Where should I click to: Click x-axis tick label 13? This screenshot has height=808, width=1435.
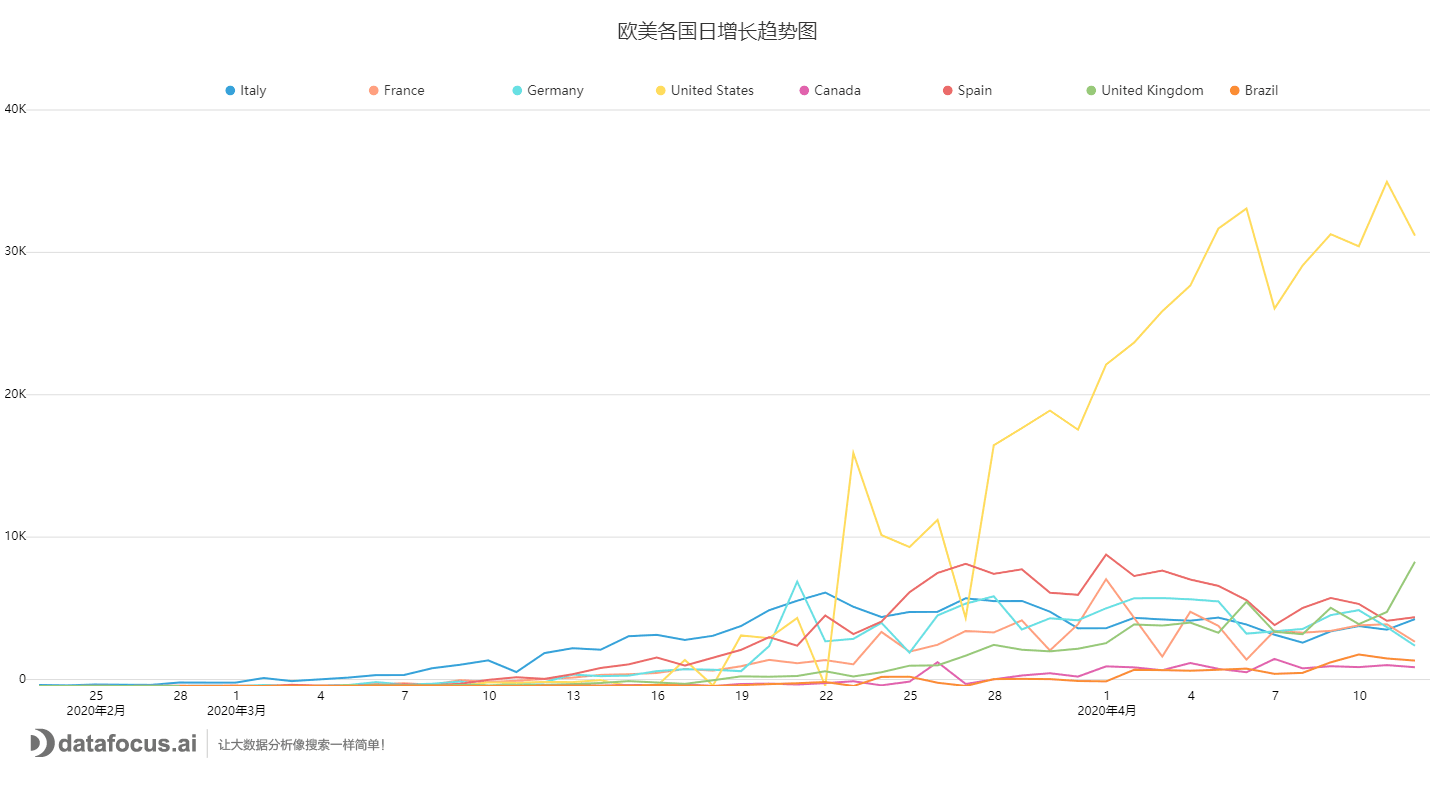click(x=574, y=696)
